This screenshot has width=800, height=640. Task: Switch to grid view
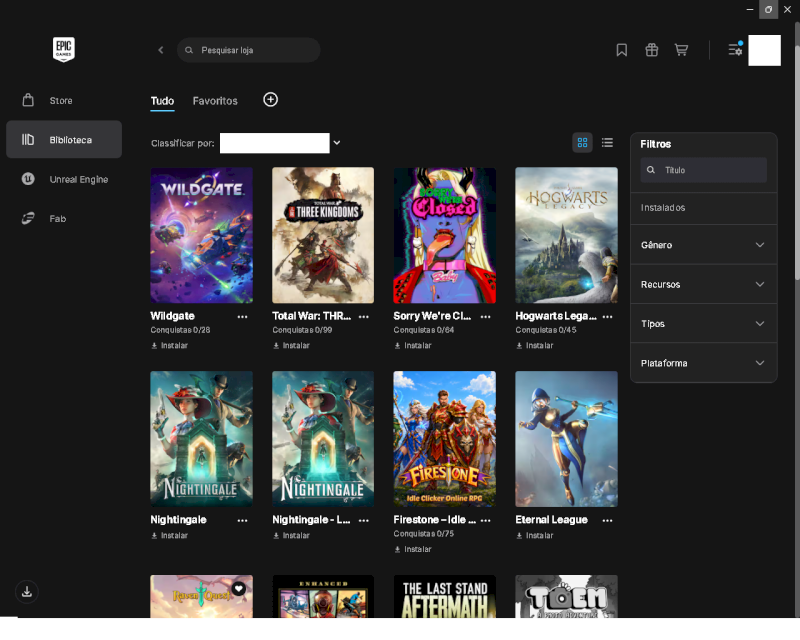pos(582,143)
